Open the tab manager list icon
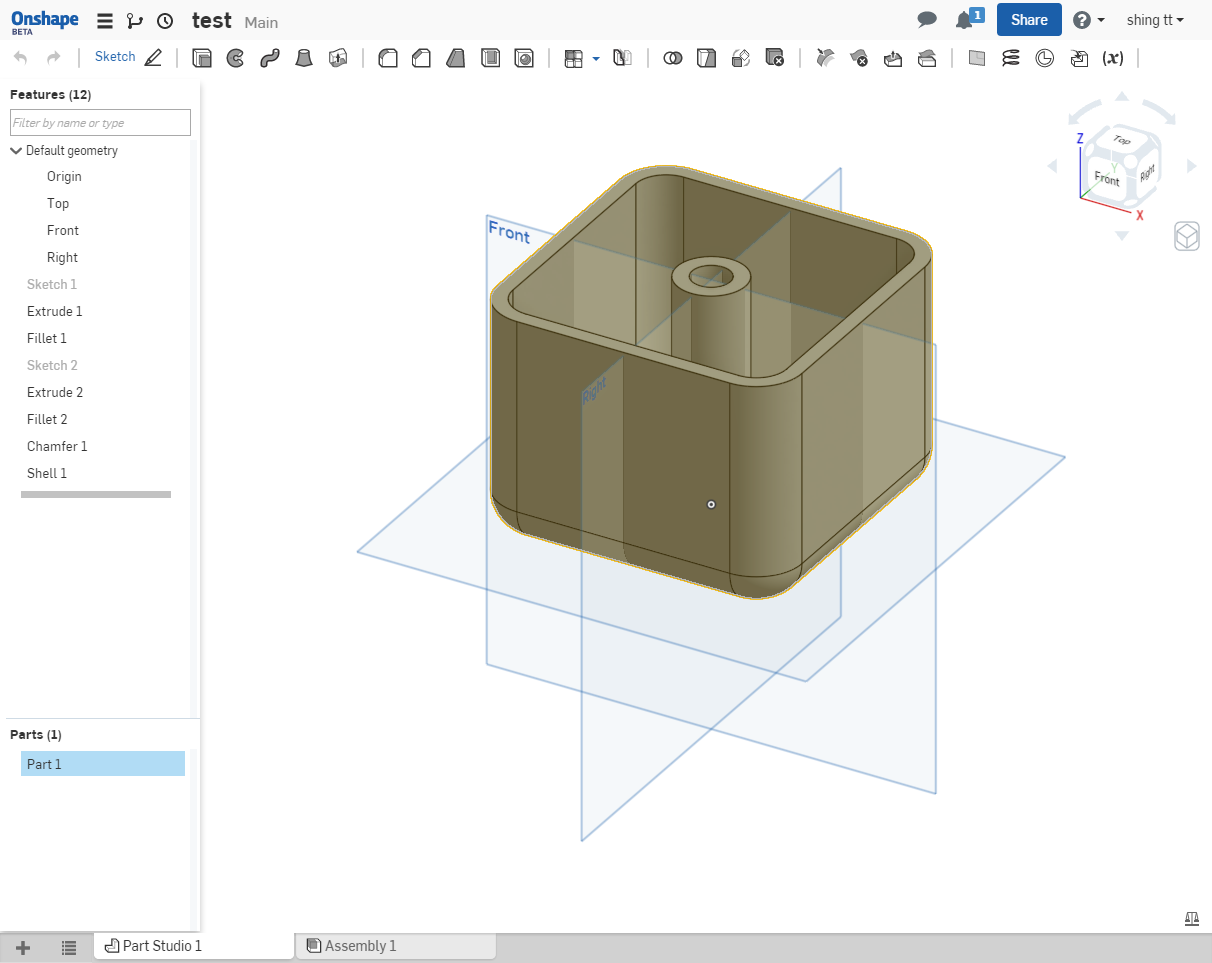The image size is (1212, 963). (69, 947)
